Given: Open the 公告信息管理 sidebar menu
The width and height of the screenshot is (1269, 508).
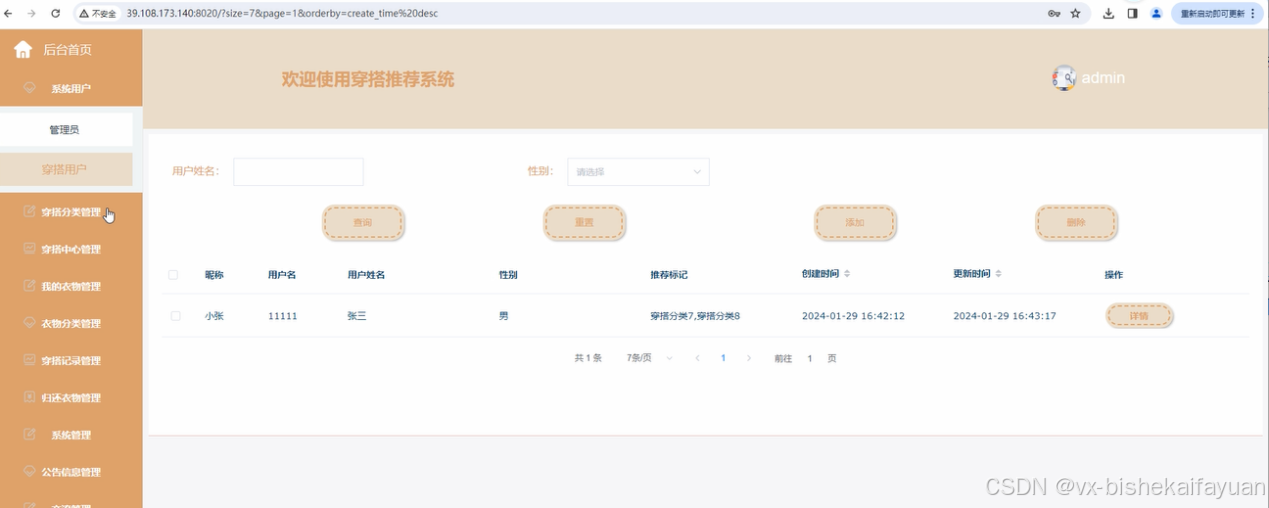Looking at the screenshot, I should click(71, 471).
